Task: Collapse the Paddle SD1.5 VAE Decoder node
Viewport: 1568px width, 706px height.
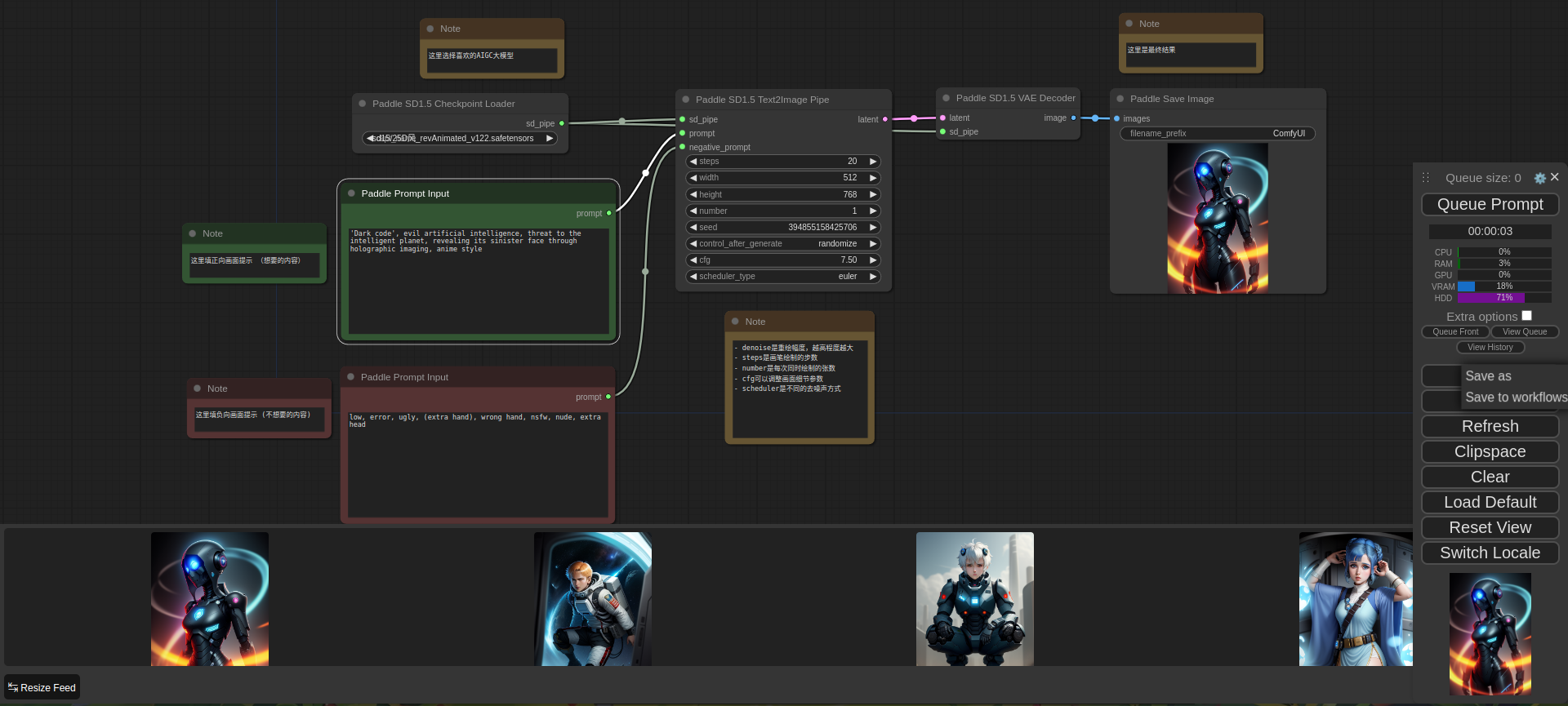Action: pos(947,98)
